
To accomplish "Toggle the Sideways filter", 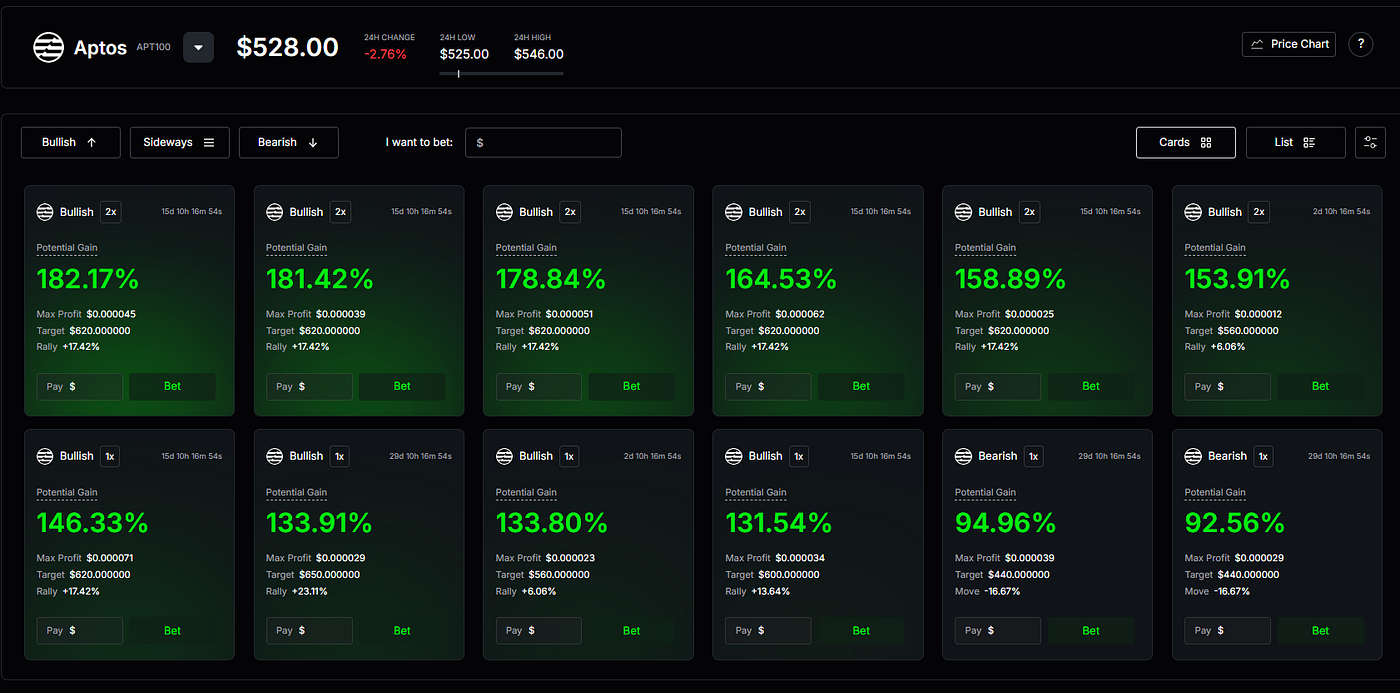I will tap(179, 142).
